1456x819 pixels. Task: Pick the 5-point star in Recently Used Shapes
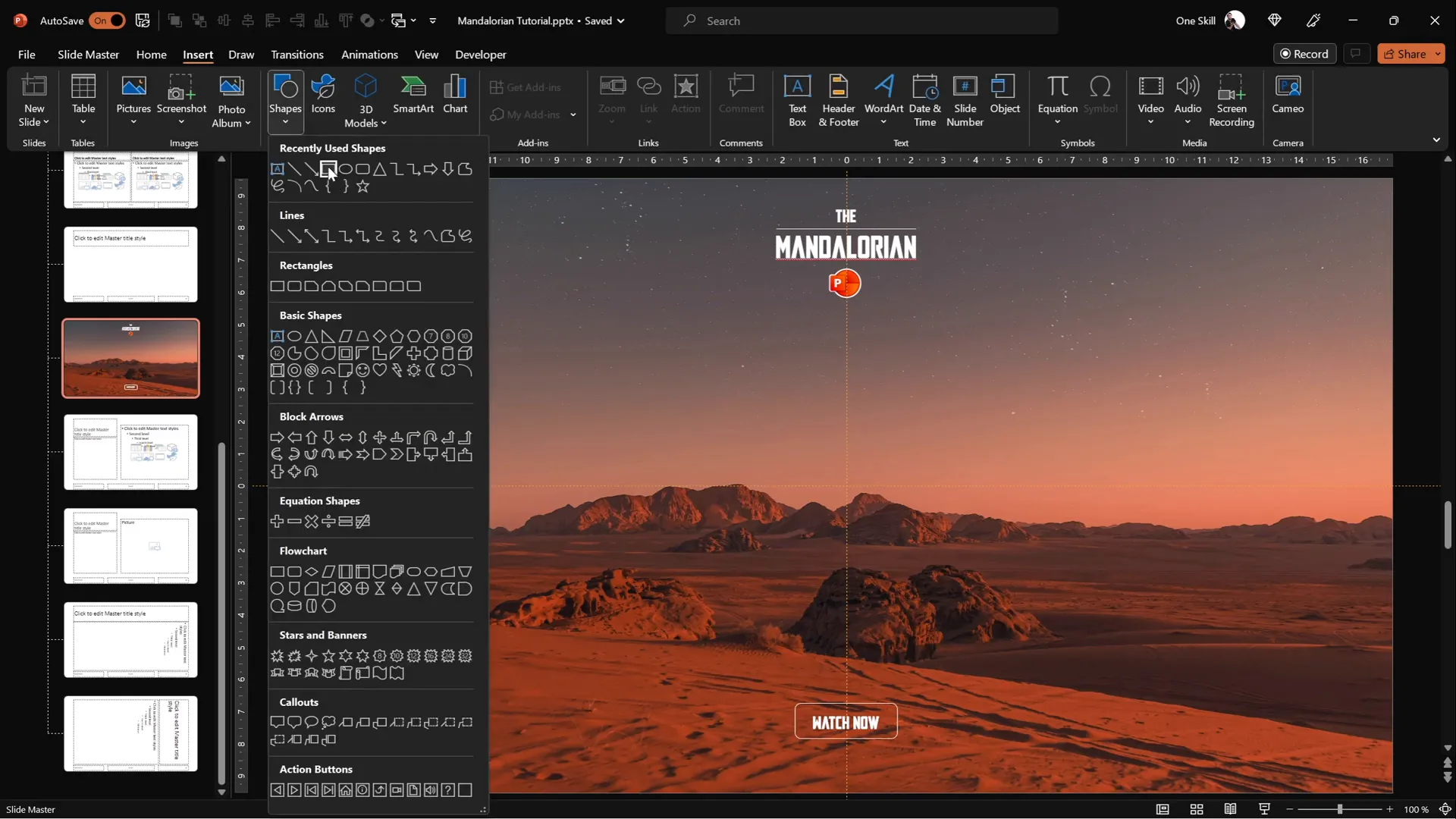(x=363, y=186)
